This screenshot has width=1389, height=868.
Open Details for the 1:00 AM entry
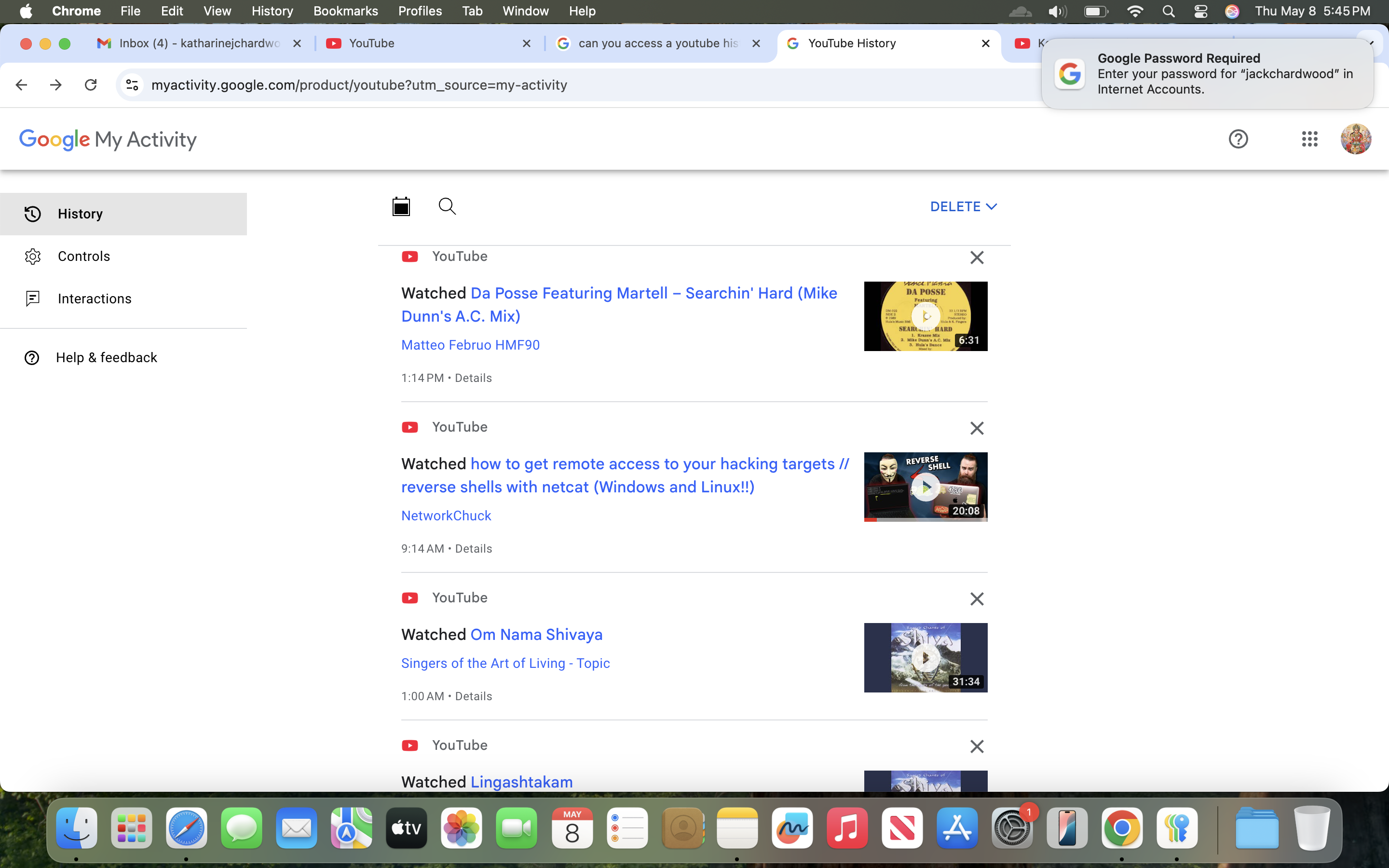[x=473, y=696]
